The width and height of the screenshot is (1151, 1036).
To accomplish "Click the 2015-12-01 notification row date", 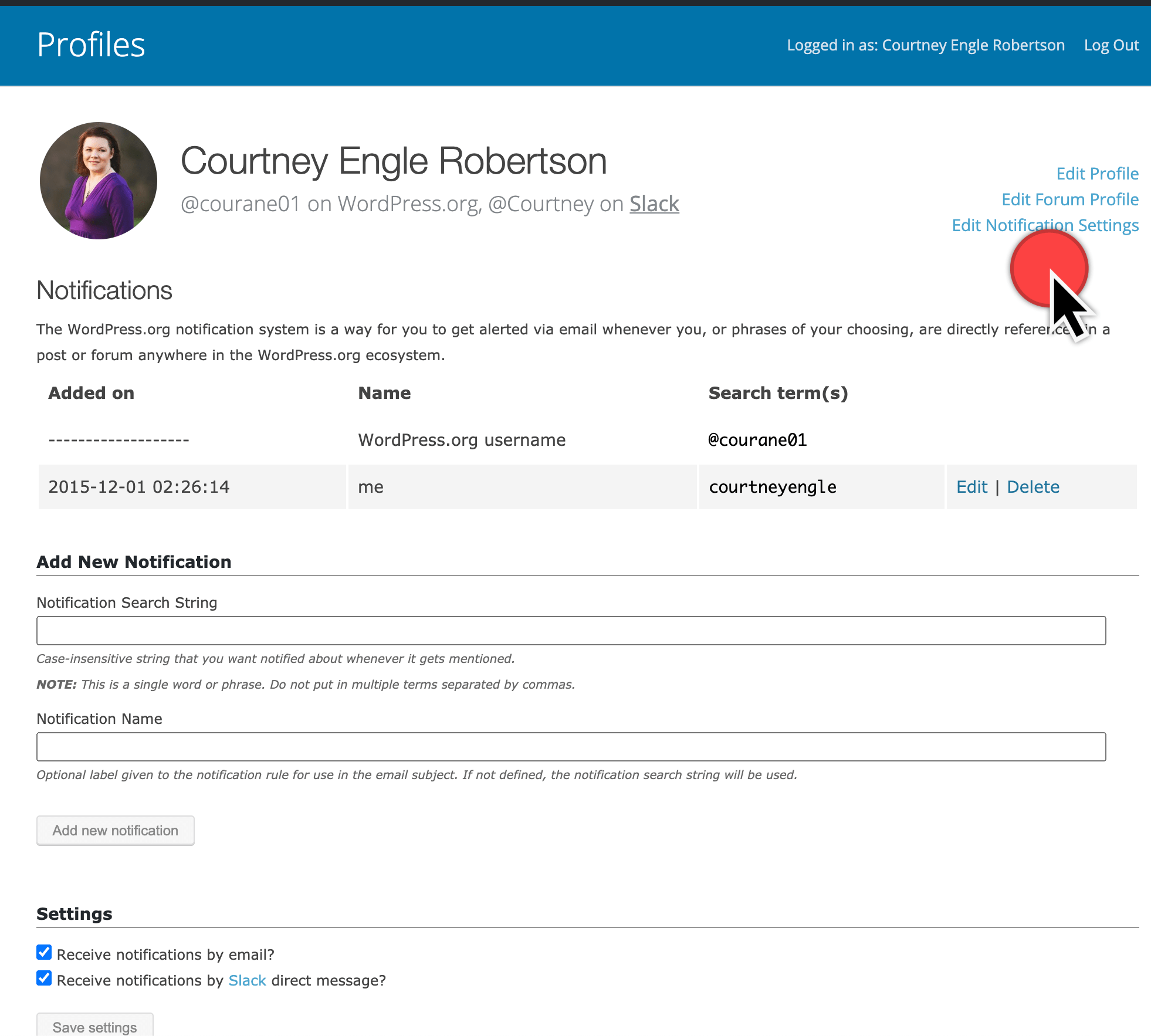I will pyautogui.click(x=138, y=487).
